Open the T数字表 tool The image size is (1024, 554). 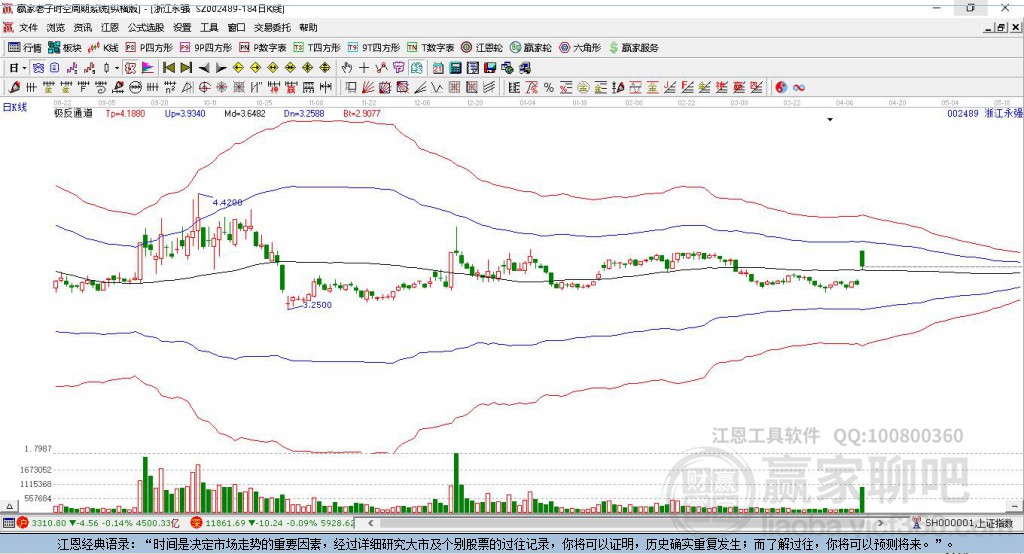430,48
